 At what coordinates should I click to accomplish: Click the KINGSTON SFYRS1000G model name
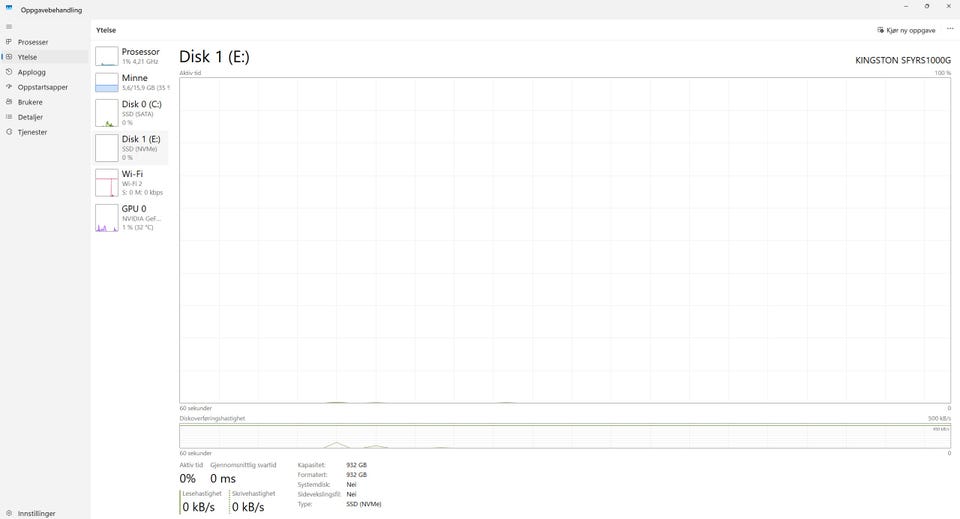point(903,61)
